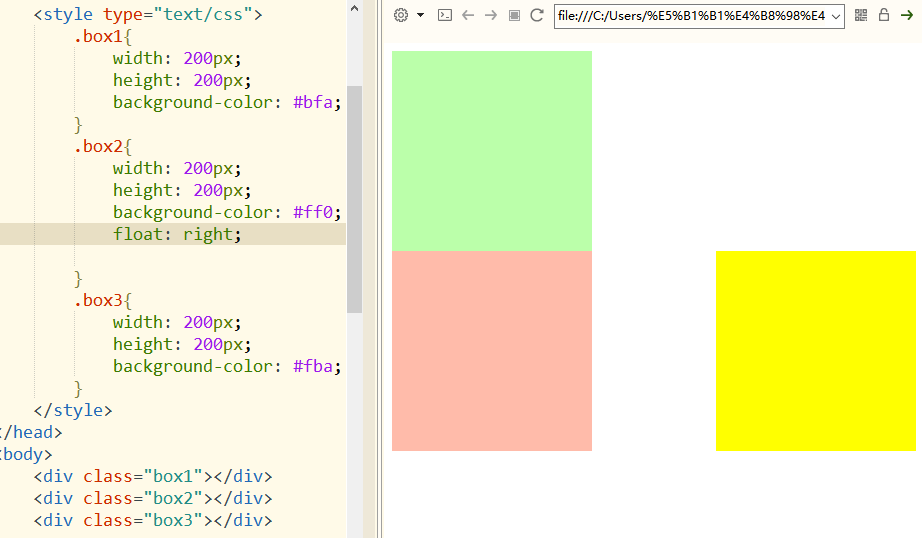Click the yellow floated box2 in preview

[816, 351]
